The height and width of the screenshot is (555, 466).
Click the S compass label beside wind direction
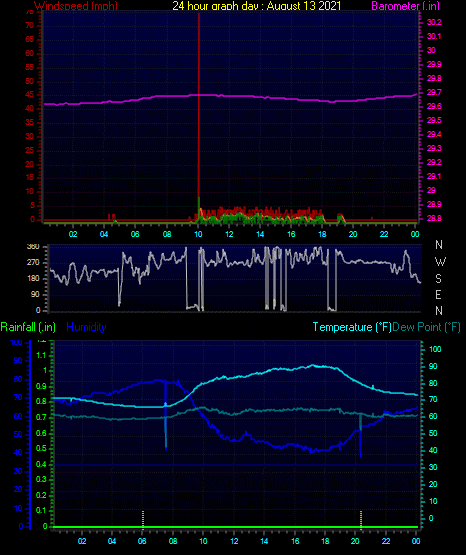click(x=438, y=279)
